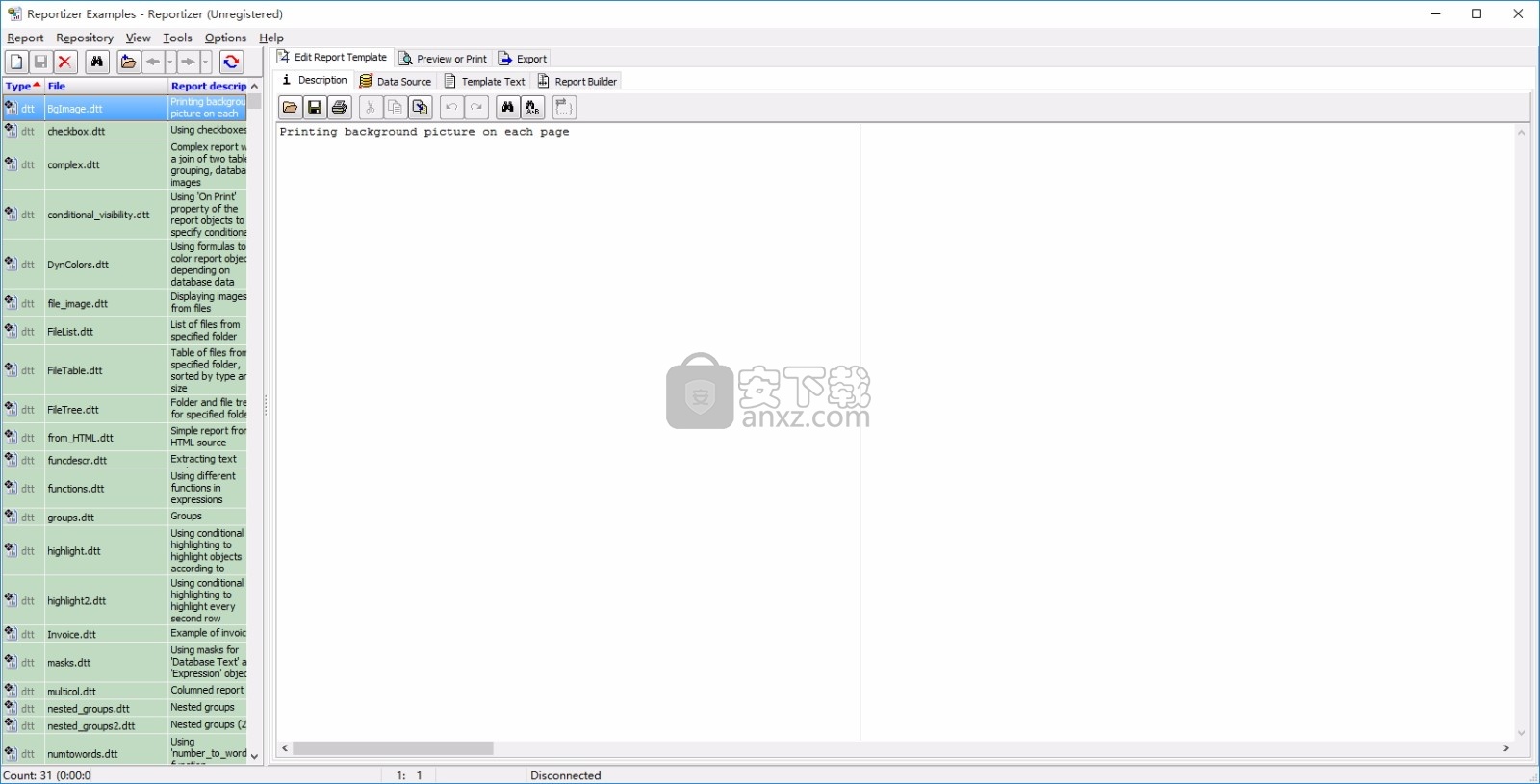
Task: Switch to the Export tab
Action: [523, 59]
